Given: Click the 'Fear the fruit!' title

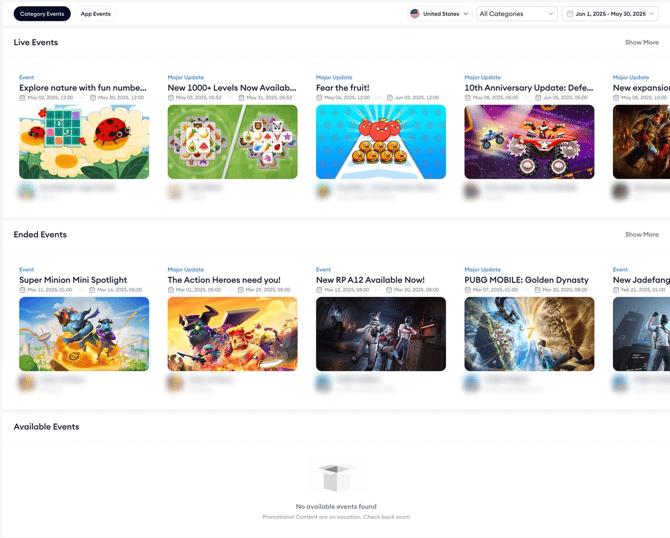Looking at the screenshot, I should pyautogui.click(x=343, y=88).
